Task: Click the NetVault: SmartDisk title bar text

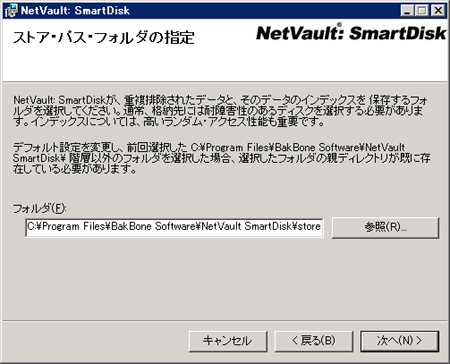Action: (75, 10)
